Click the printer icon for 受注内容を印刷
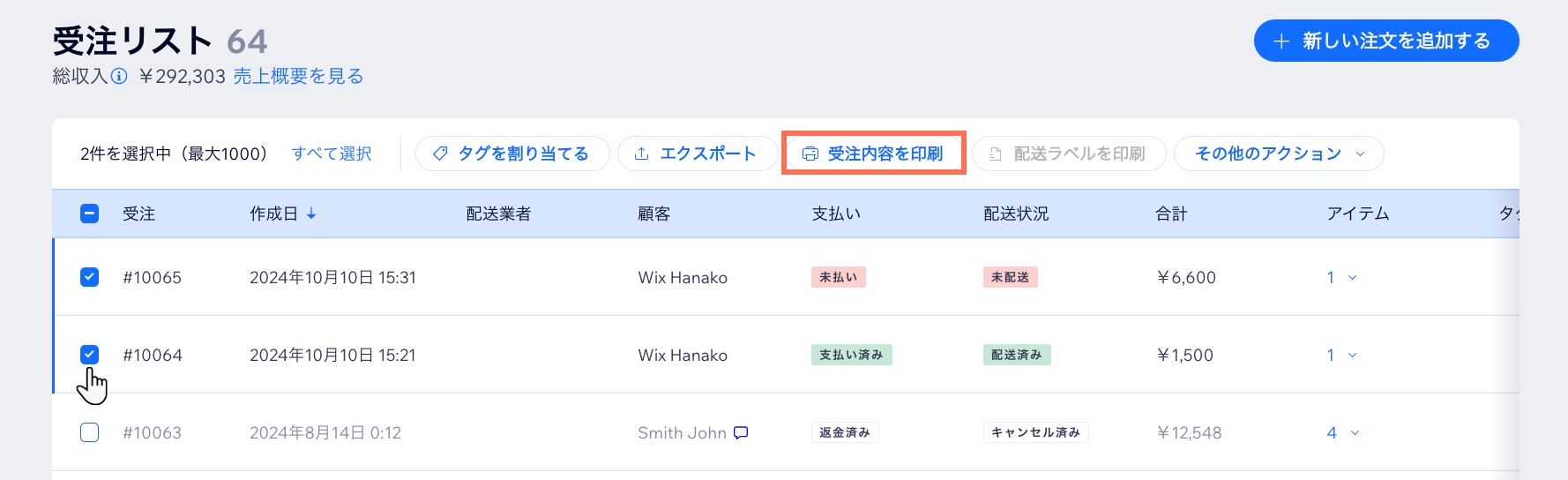The width and height of the screenshot is (1568, 480). tap(810, 154)
